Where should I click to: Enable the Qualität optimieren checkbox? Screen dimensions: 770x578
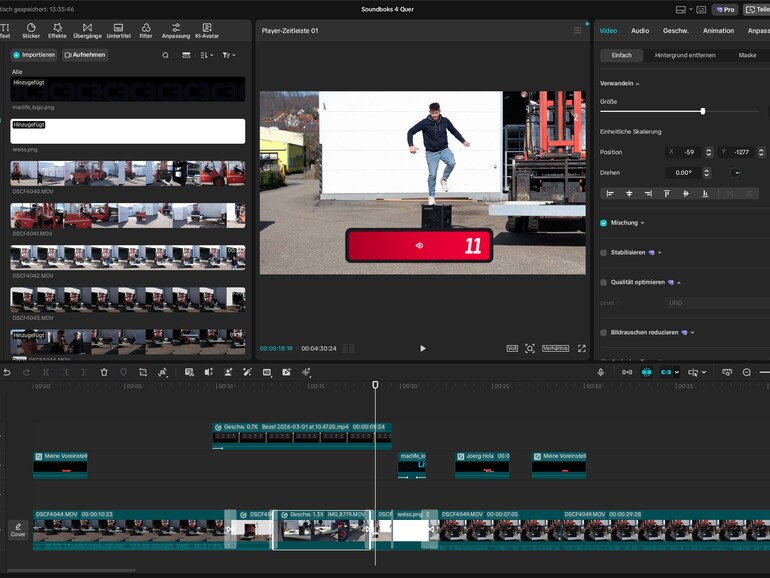(604, 282)
